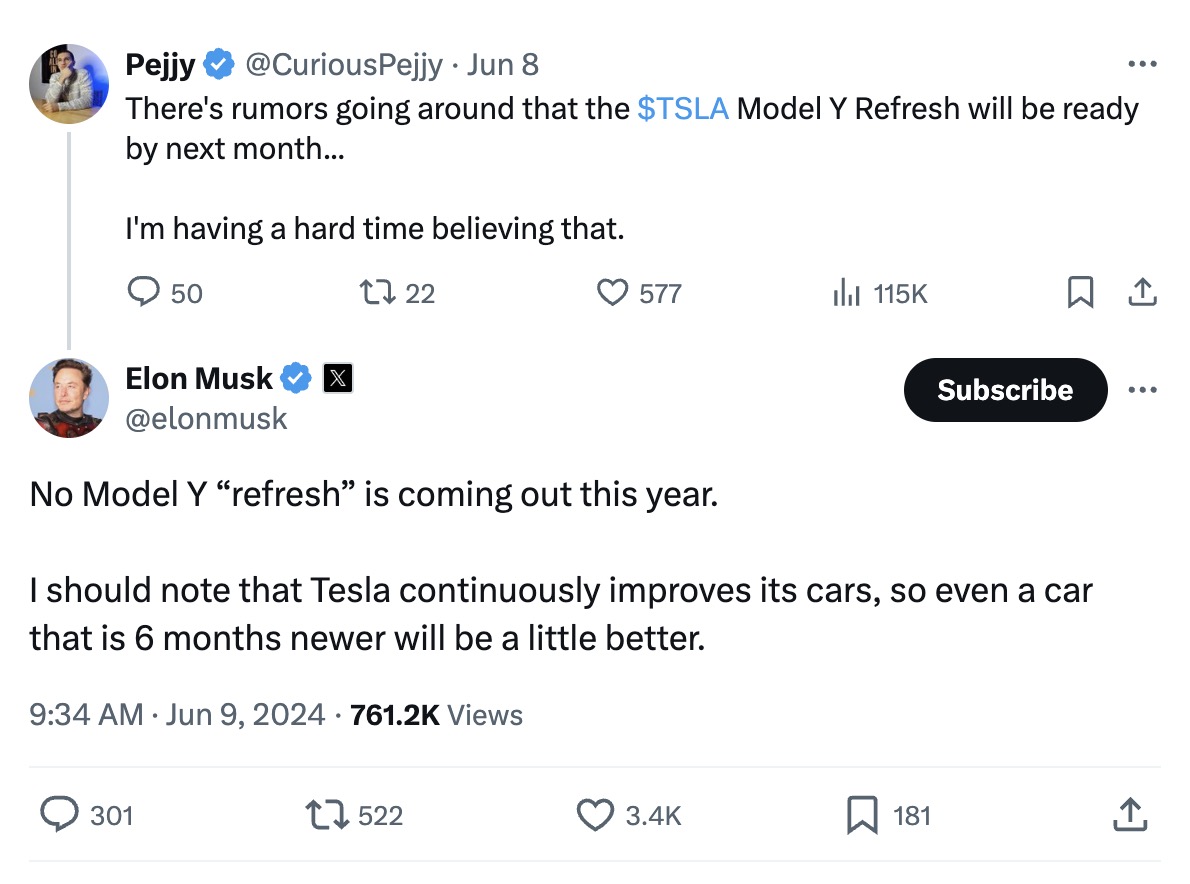1190x884 pixels.
Task: Open Elon Musk's profile picture
Action: (x=68, y=398)
